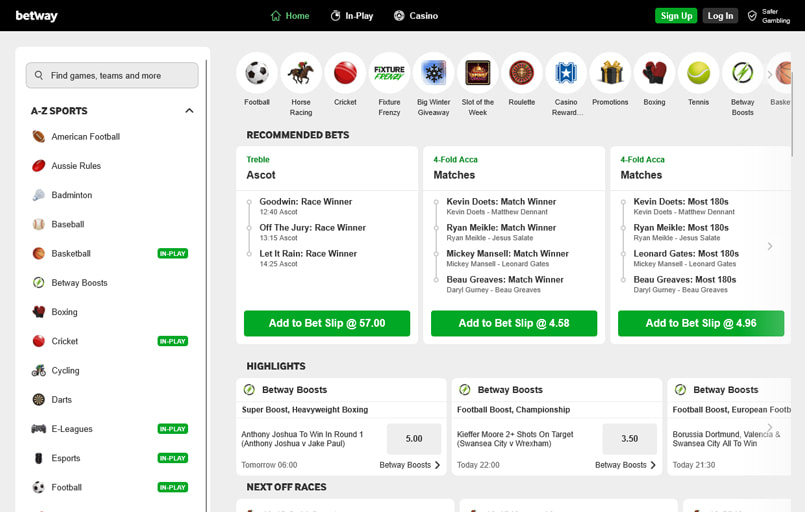805x512 pixels.
Task: Open the Horse Racing carousel icon
Action: point(301,73)
